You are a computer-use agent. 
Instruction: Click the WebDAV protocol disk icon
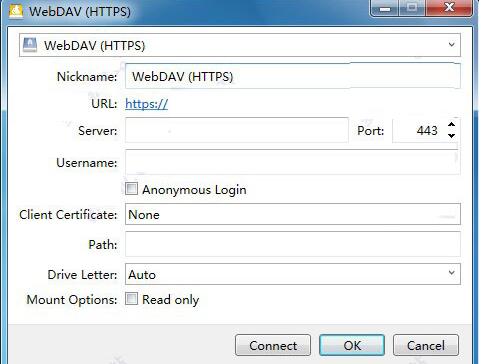pyautogui.click(x=30, y=45)
